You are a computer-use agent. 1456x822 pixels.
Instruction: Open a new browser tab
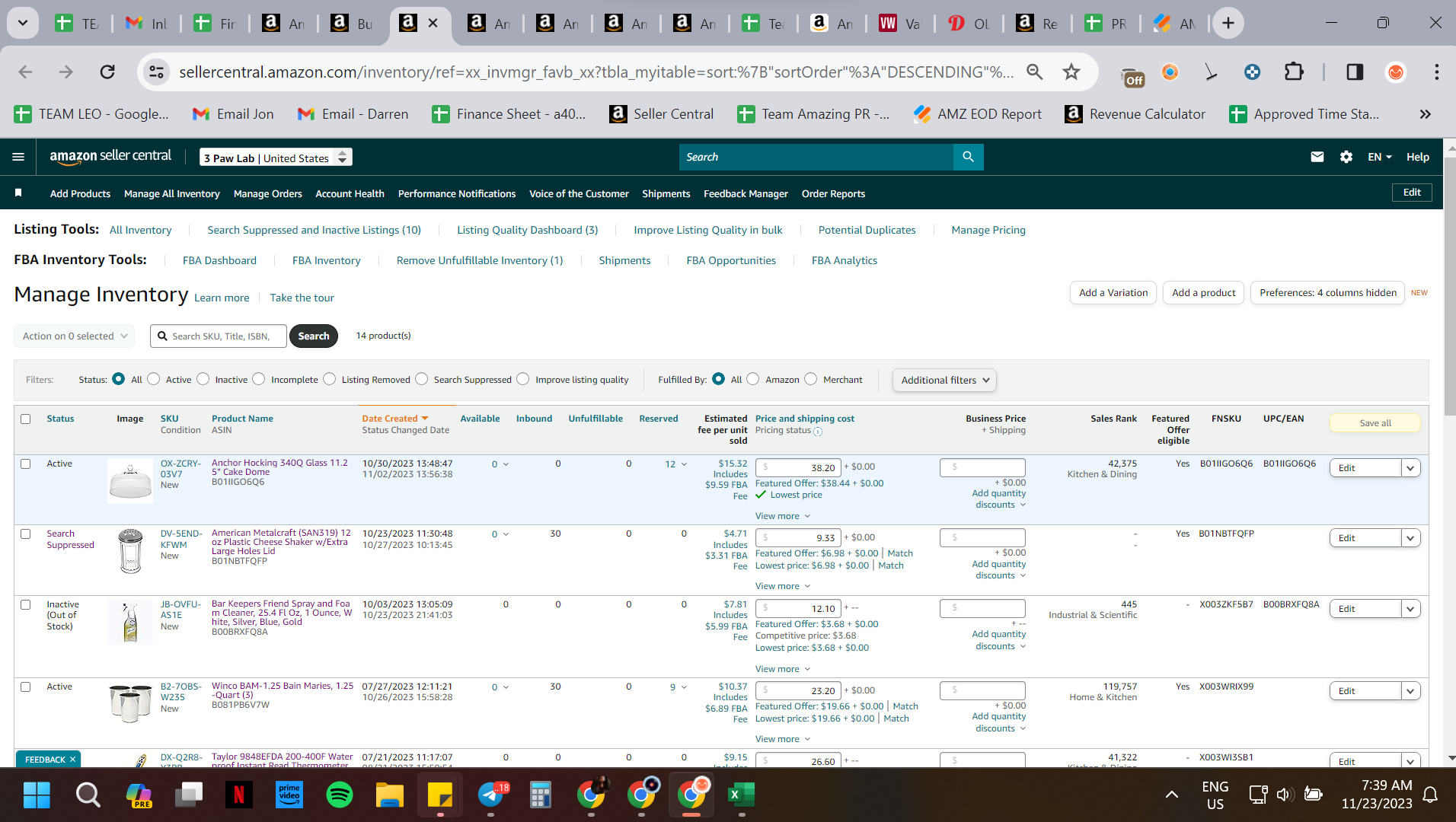[1228, 24]
